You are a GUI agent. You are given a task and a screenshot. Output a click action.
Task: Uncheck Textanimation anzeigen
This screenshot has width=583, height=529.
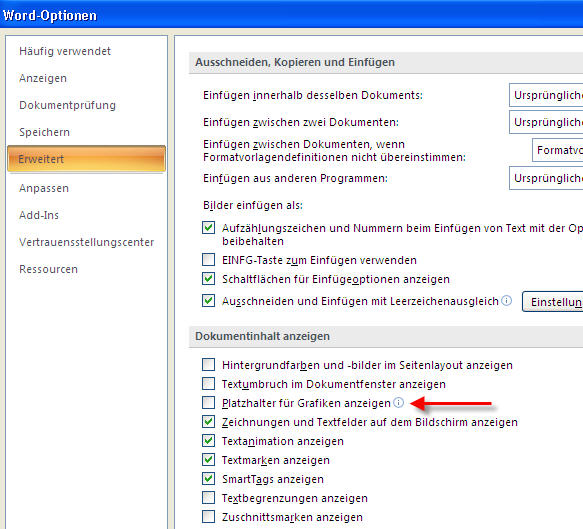point(208,441)
